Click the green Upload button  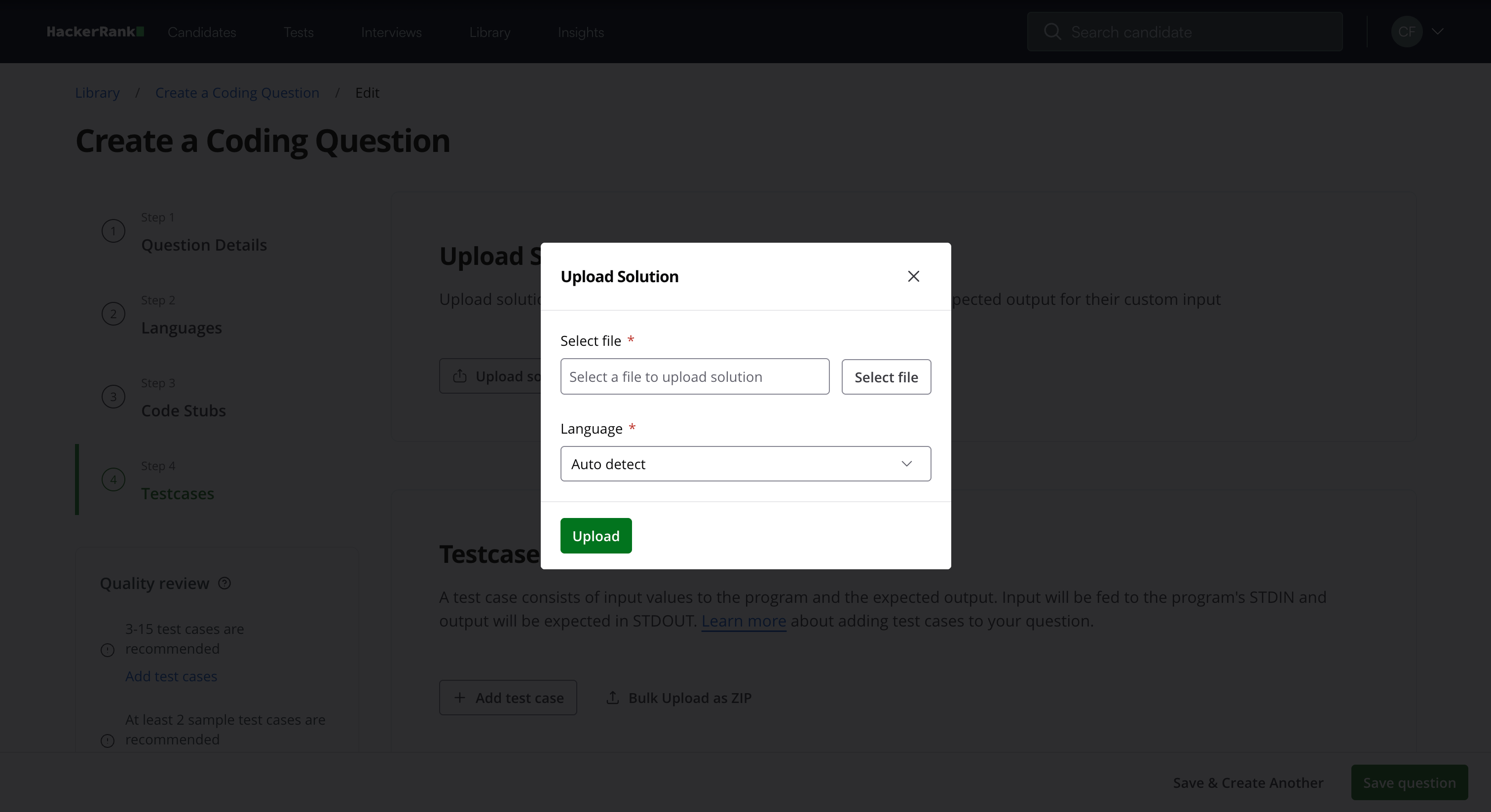click(x=596, y=536)
